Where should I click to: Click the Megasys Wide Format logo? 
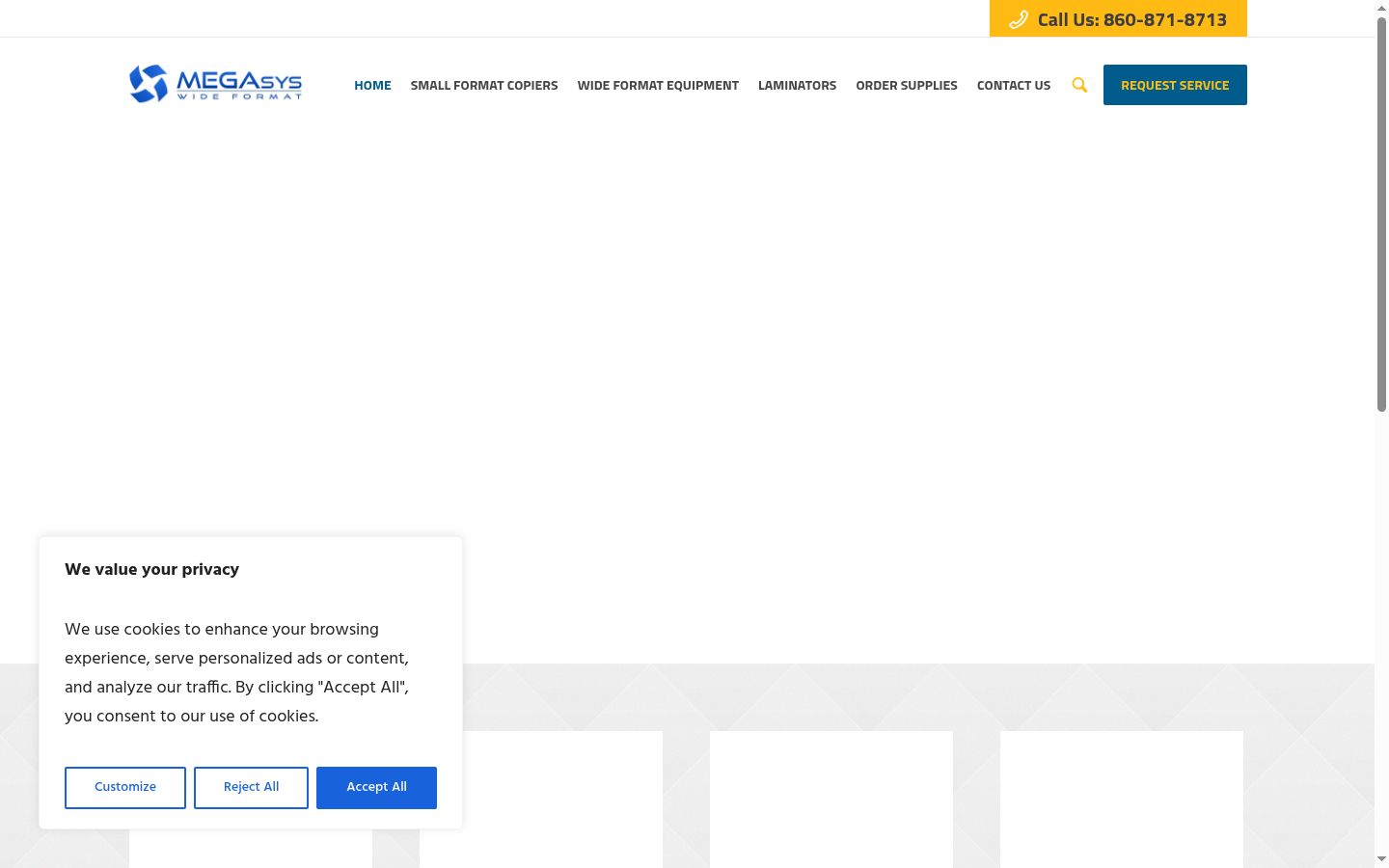(x=215, y=84)
